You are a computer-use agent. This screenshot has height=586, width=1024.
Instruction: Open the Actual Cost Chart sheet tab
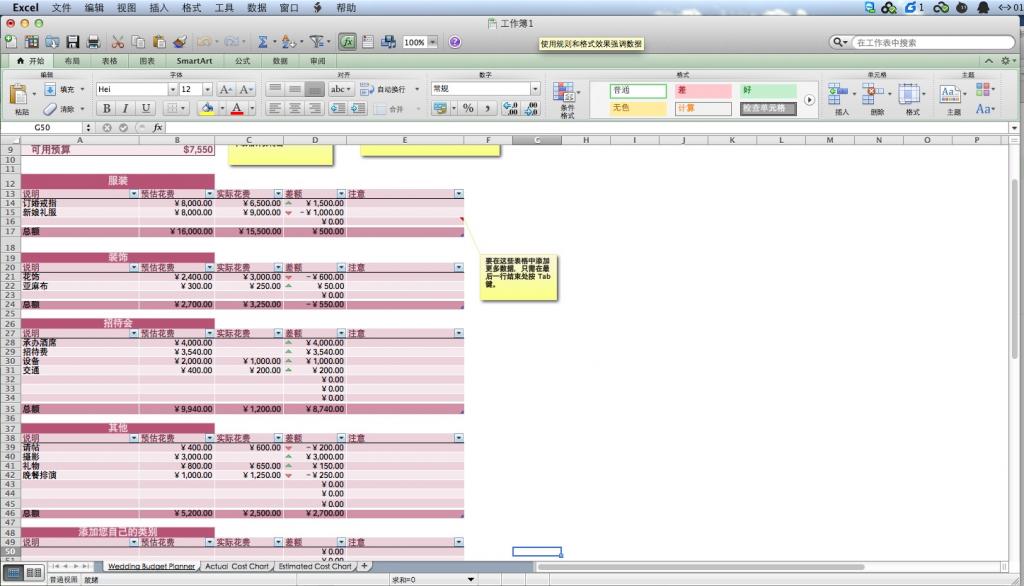point(236,566)
